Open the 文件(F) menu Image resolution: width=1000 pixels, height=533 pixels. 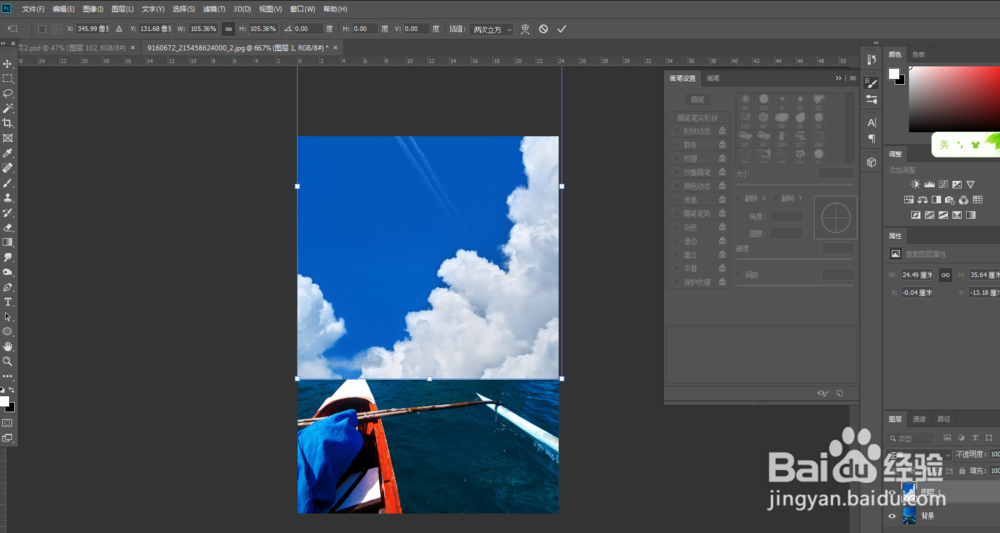click(x=33, y=9)
